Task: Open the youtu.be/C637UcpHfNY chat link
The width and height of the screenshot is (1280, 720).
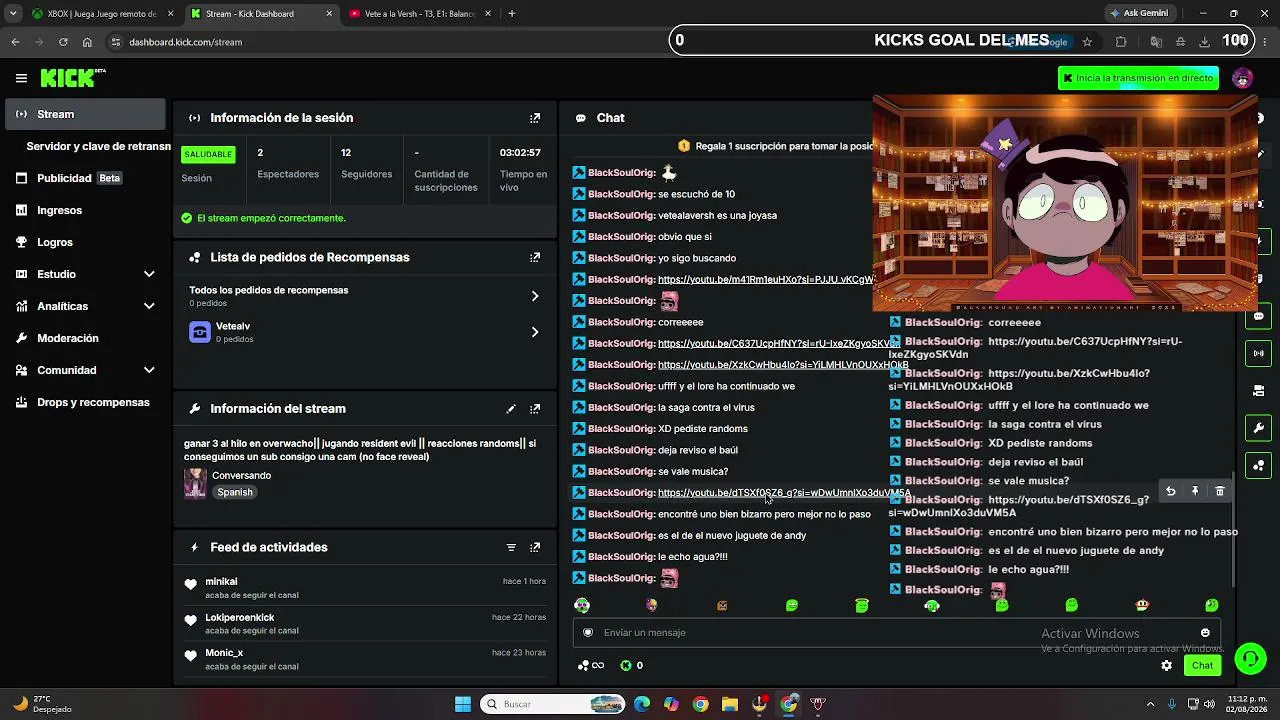Action: [779, 344]
